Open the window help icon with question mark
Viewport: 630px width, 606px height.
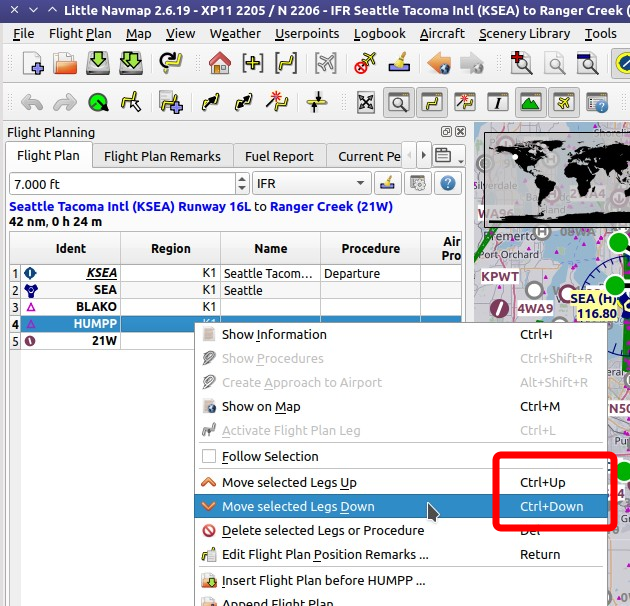click(x=597, y=102)
